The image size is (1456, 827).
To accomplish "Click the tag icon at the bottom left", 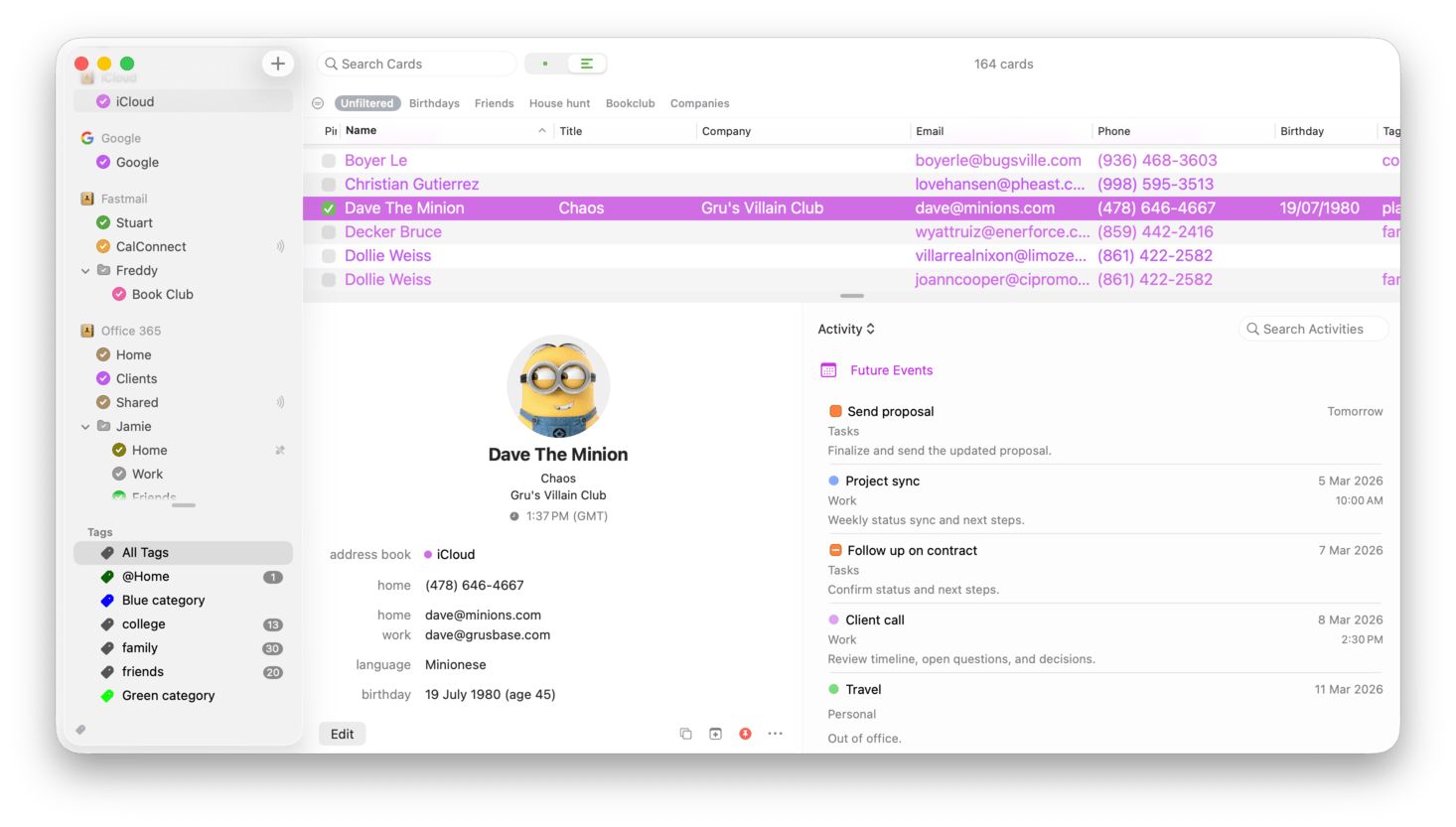I will pos(80,729).
